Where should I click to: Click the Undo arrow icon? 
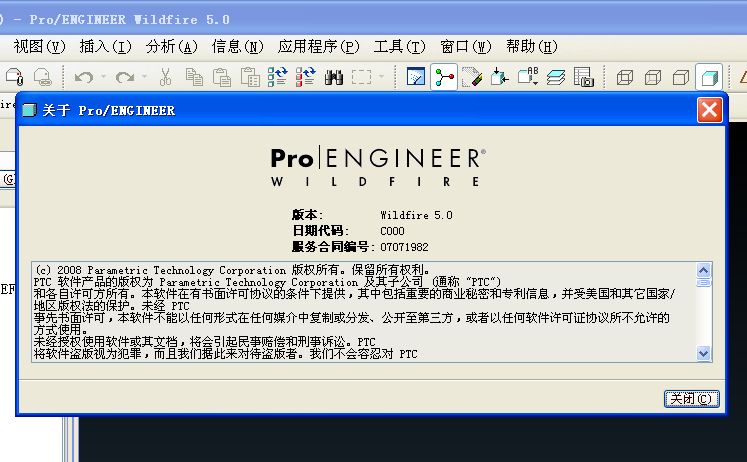tap(84, 77)
